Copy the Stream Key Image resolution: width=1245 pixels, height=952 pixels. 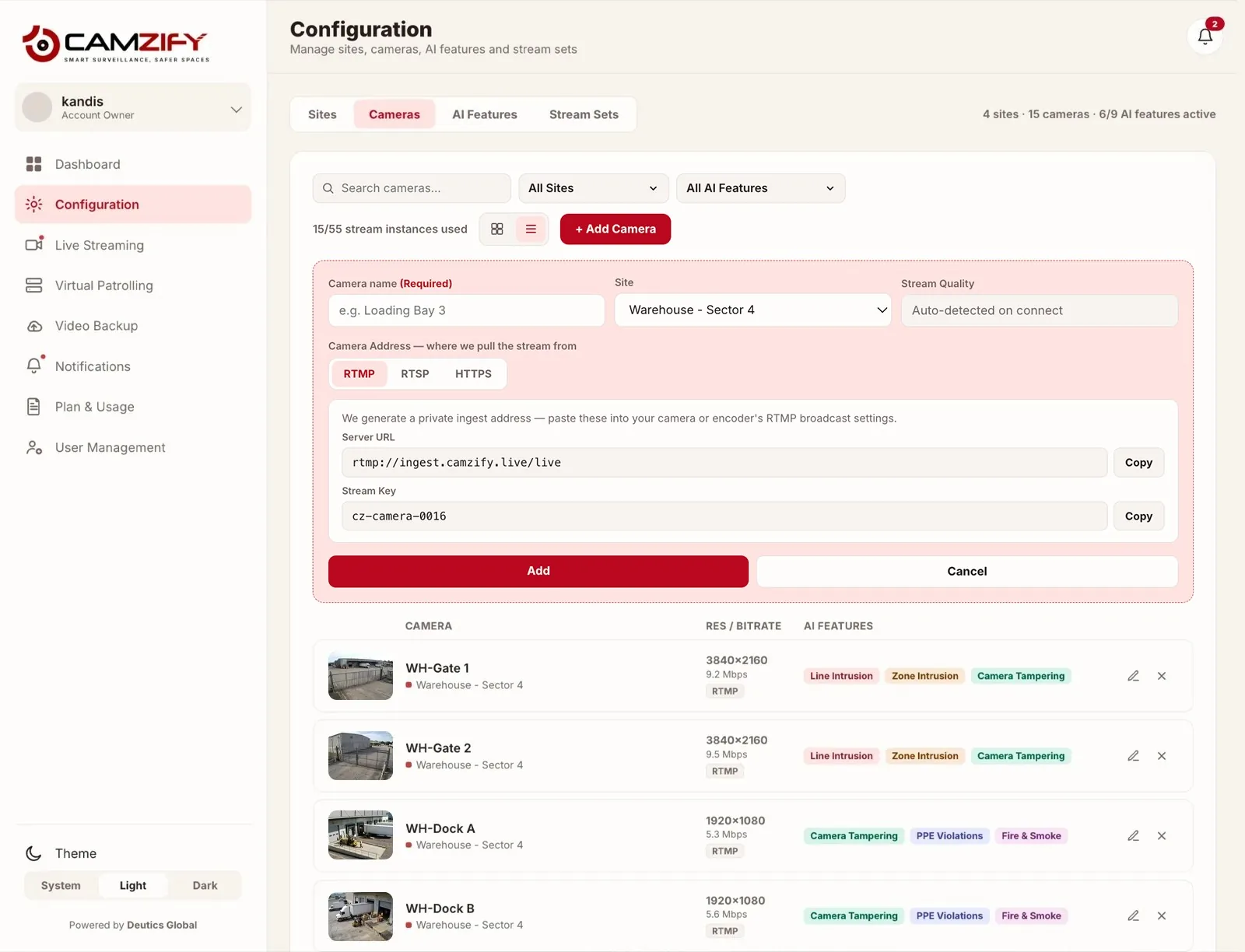(1138, 516)
